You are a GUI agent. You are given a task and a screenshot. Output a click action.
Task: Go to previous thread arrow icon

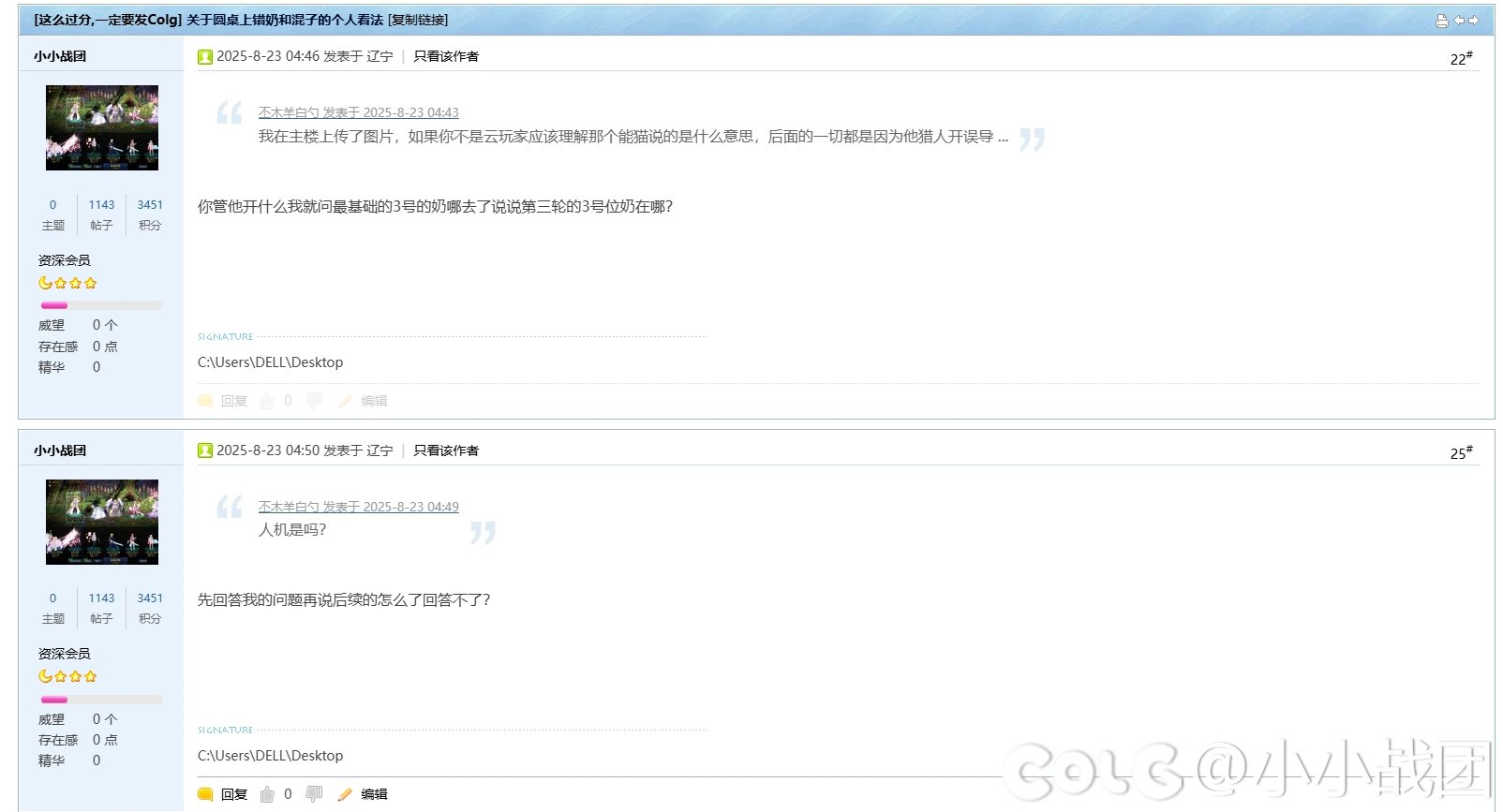click(x=1459, y=20)
